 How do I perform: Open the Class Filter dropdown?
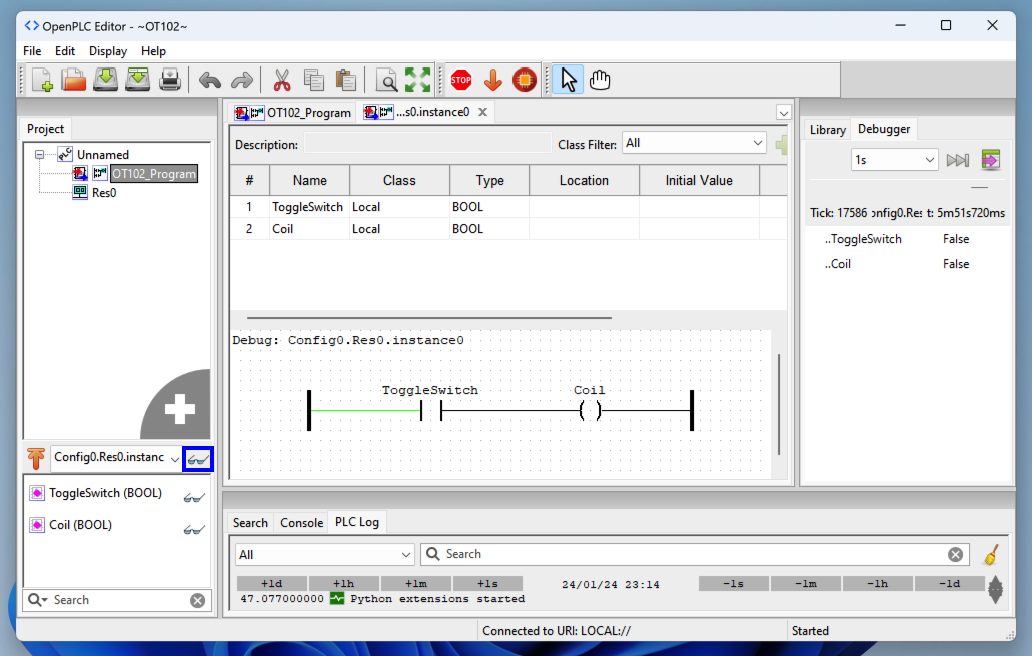pyautogui.click(x=694, y=143)
